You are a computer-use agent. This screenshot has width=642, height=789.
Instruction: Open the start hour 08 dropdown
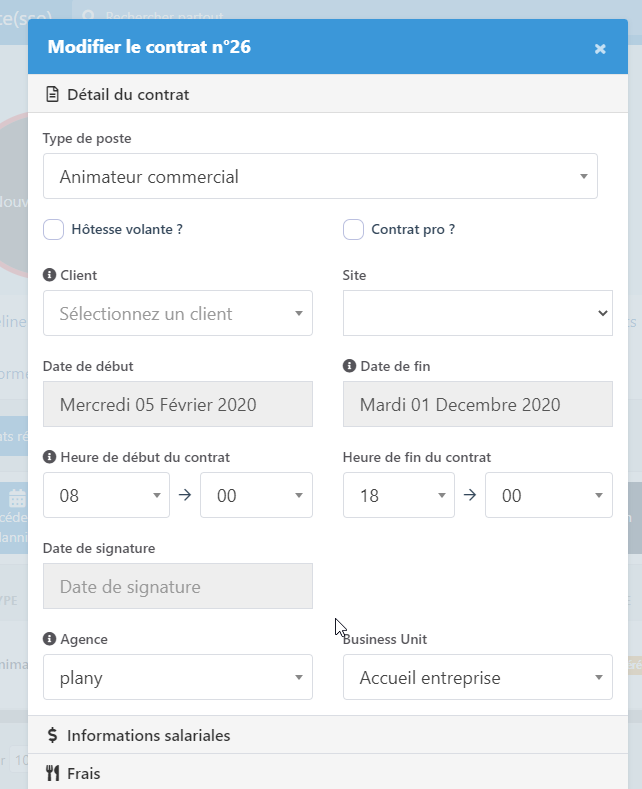pyautogui.click(x=106, y=495)
